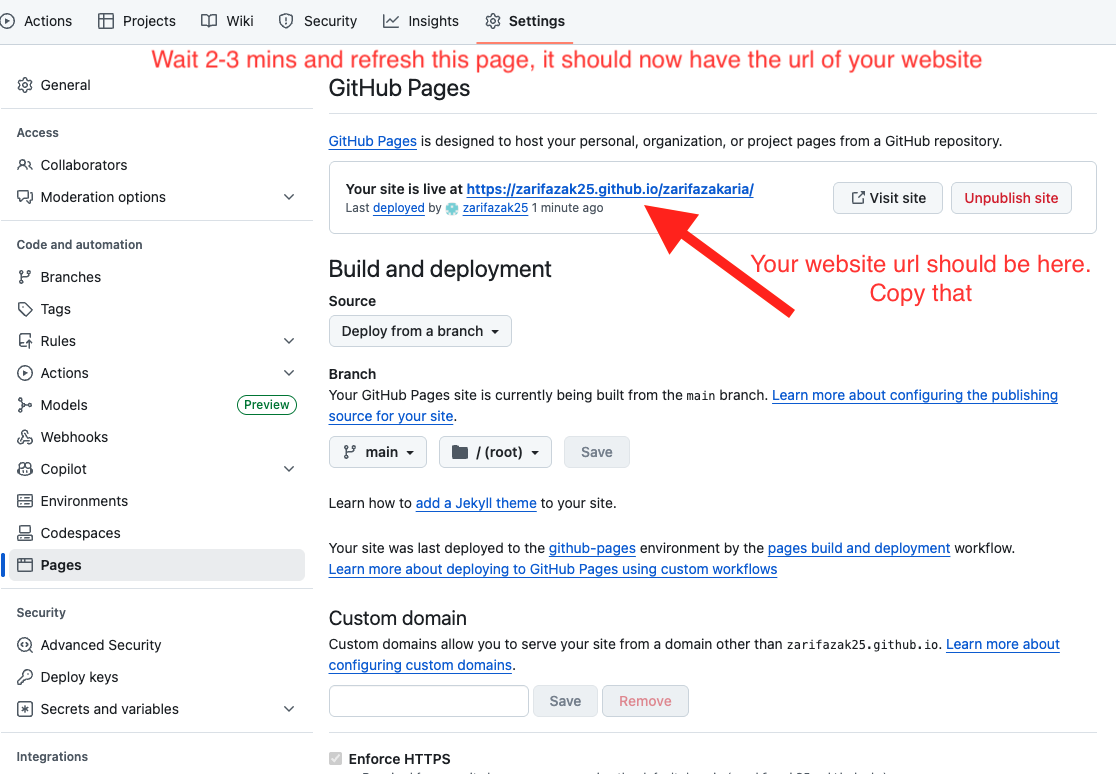Open the Environments icon
The image size is (1116, 774).
coord(24,501)
